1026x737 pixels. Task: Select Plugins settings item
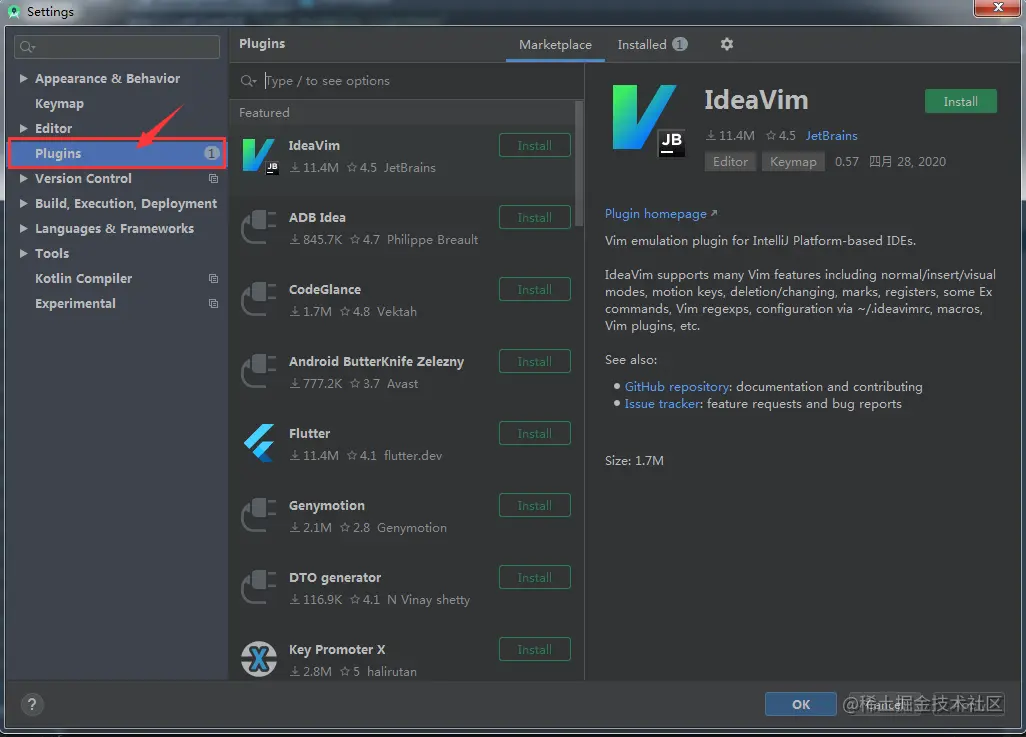117,153
